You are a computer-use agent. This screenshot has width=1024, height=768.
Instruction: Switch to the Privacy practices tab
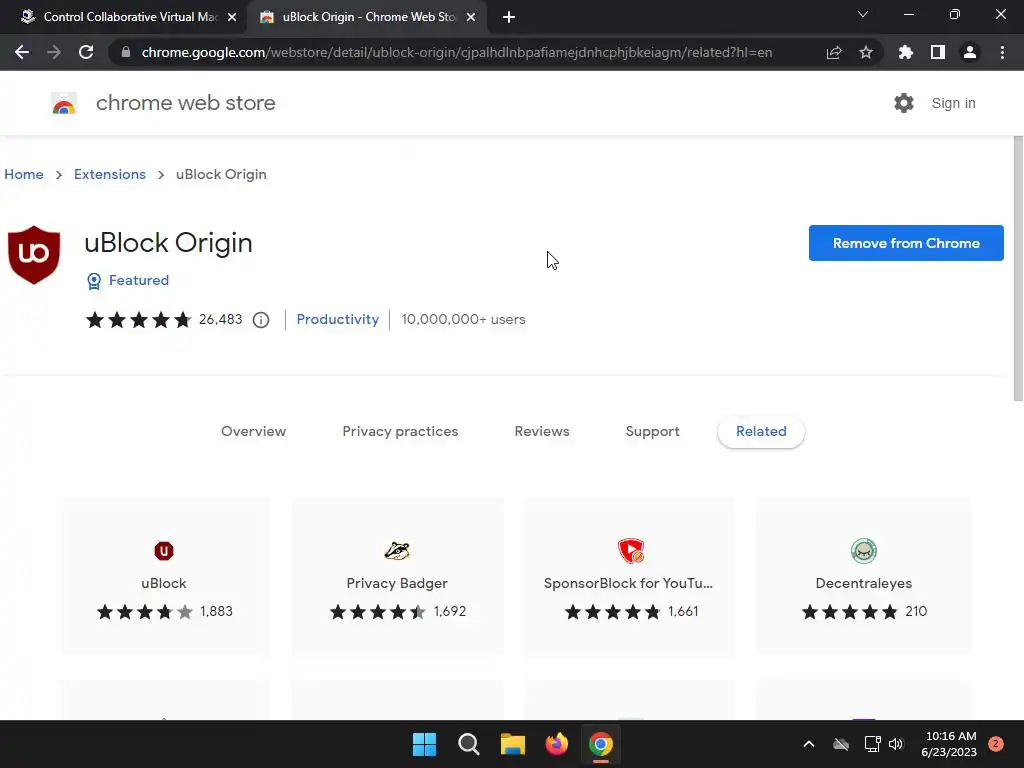[400, 432]
